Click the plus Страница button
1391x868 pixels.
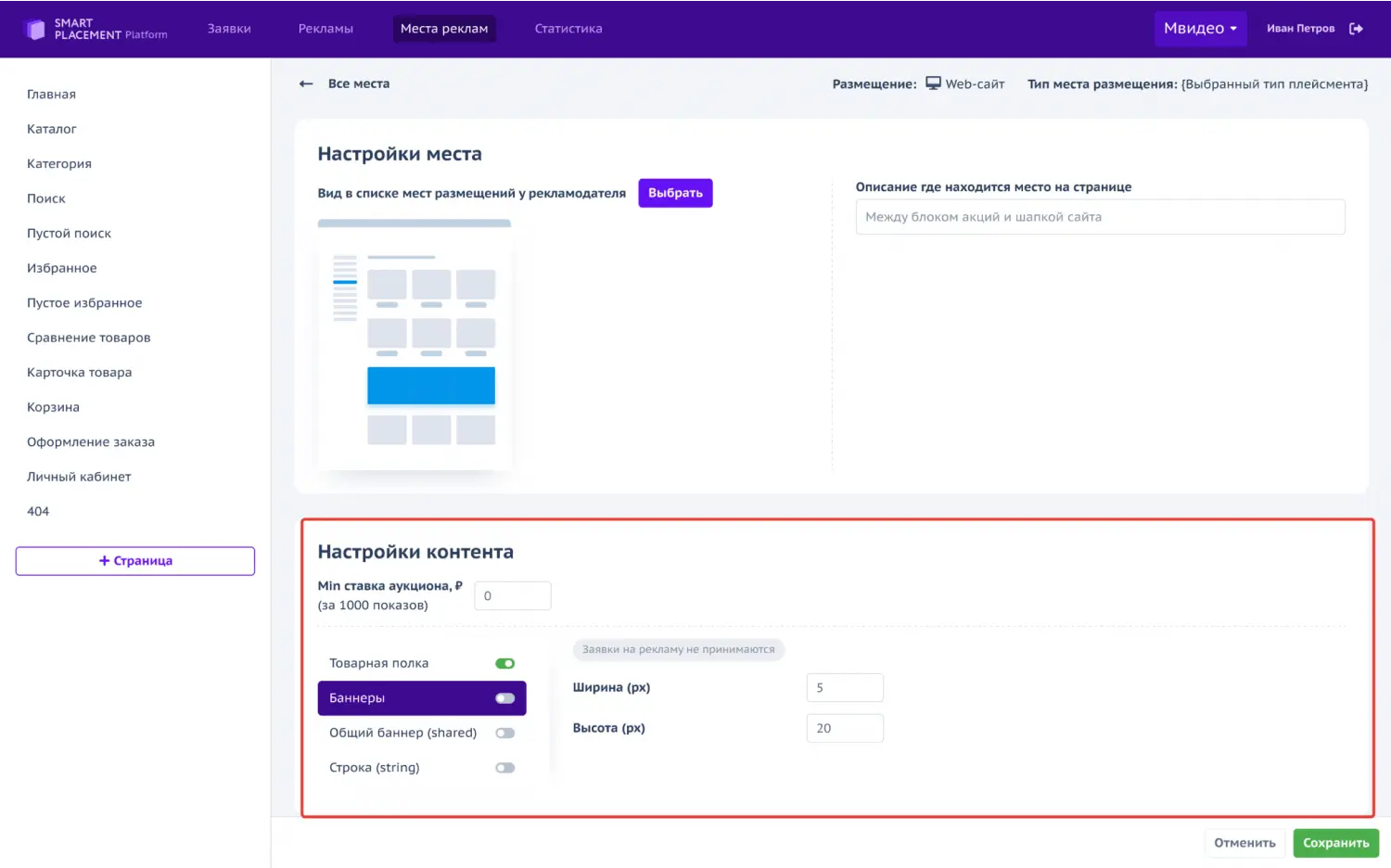[x=135, y=561]
